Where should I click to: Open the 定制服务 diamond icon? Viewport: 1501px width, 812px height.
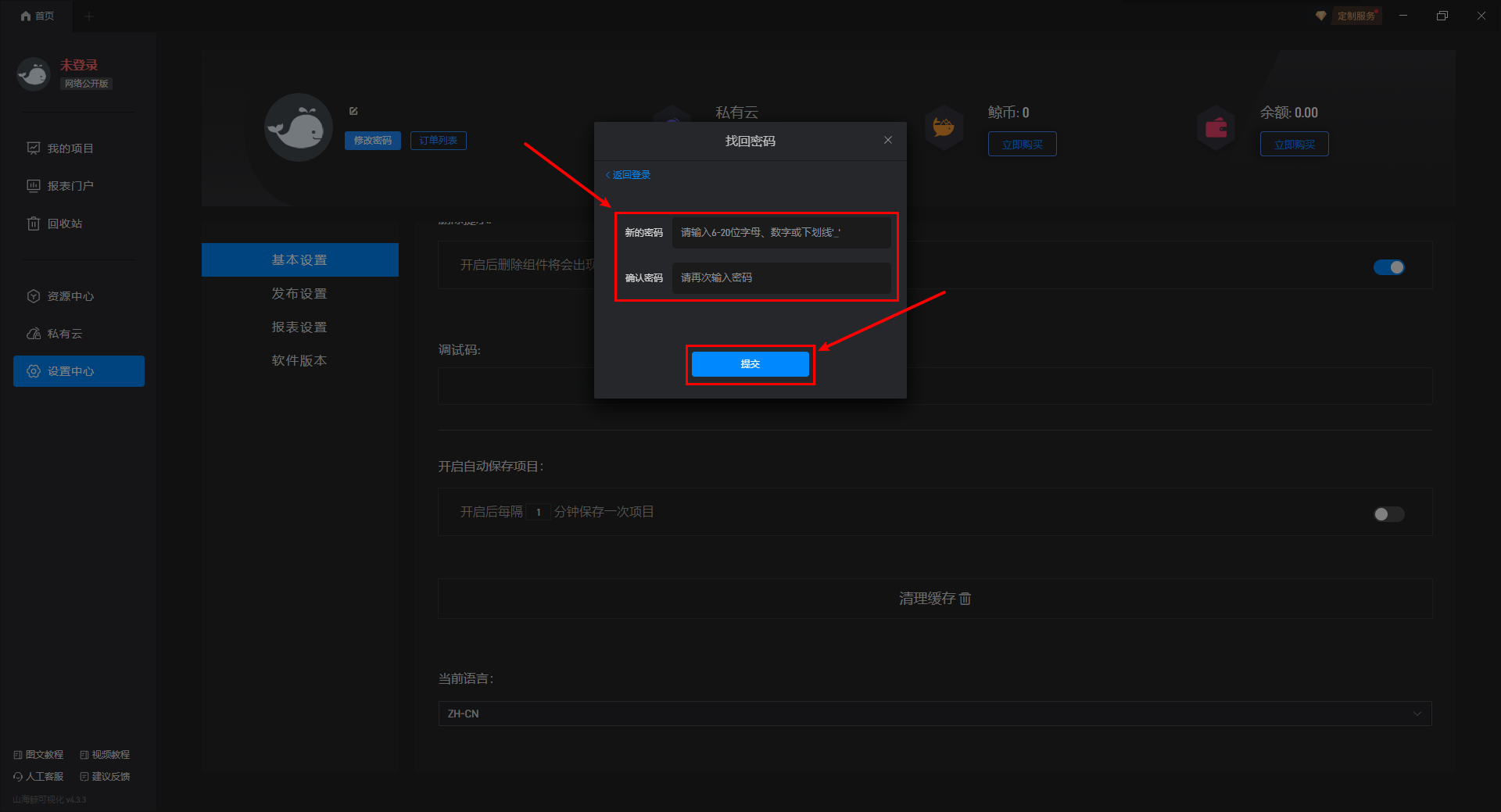coord(1320,16)
